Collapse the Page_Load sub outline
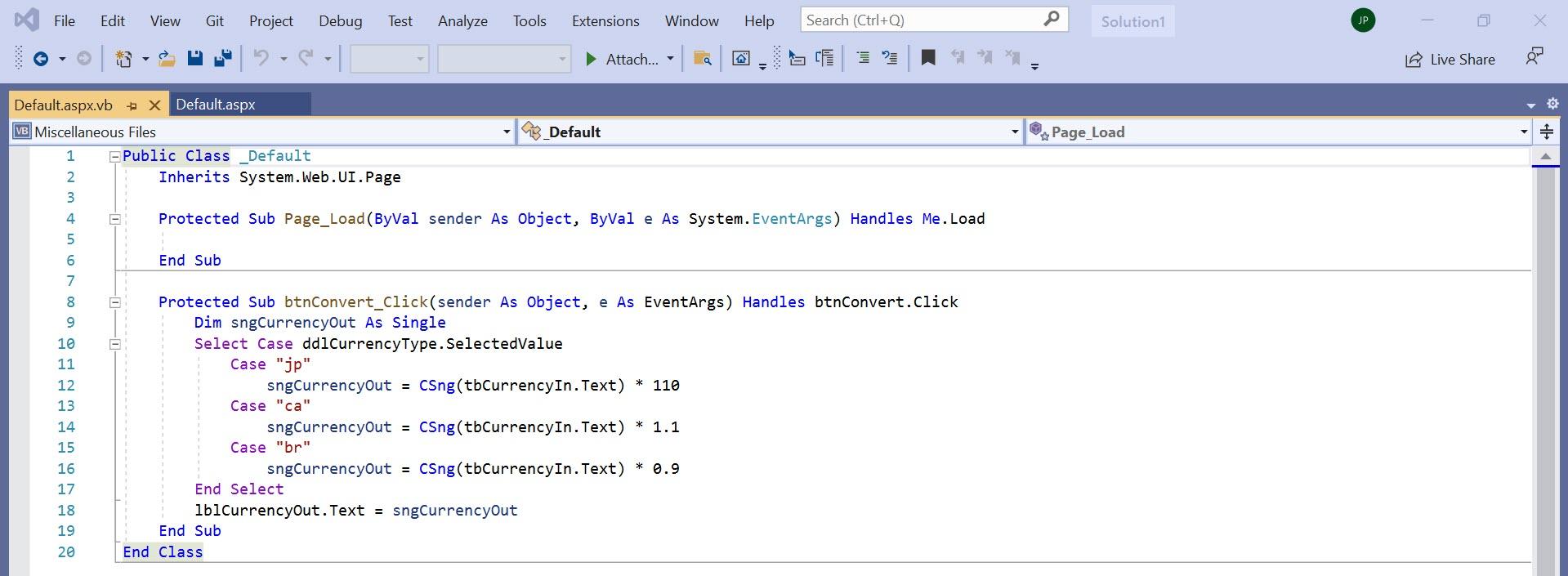 pyautogui.click(x=114, y=219)
